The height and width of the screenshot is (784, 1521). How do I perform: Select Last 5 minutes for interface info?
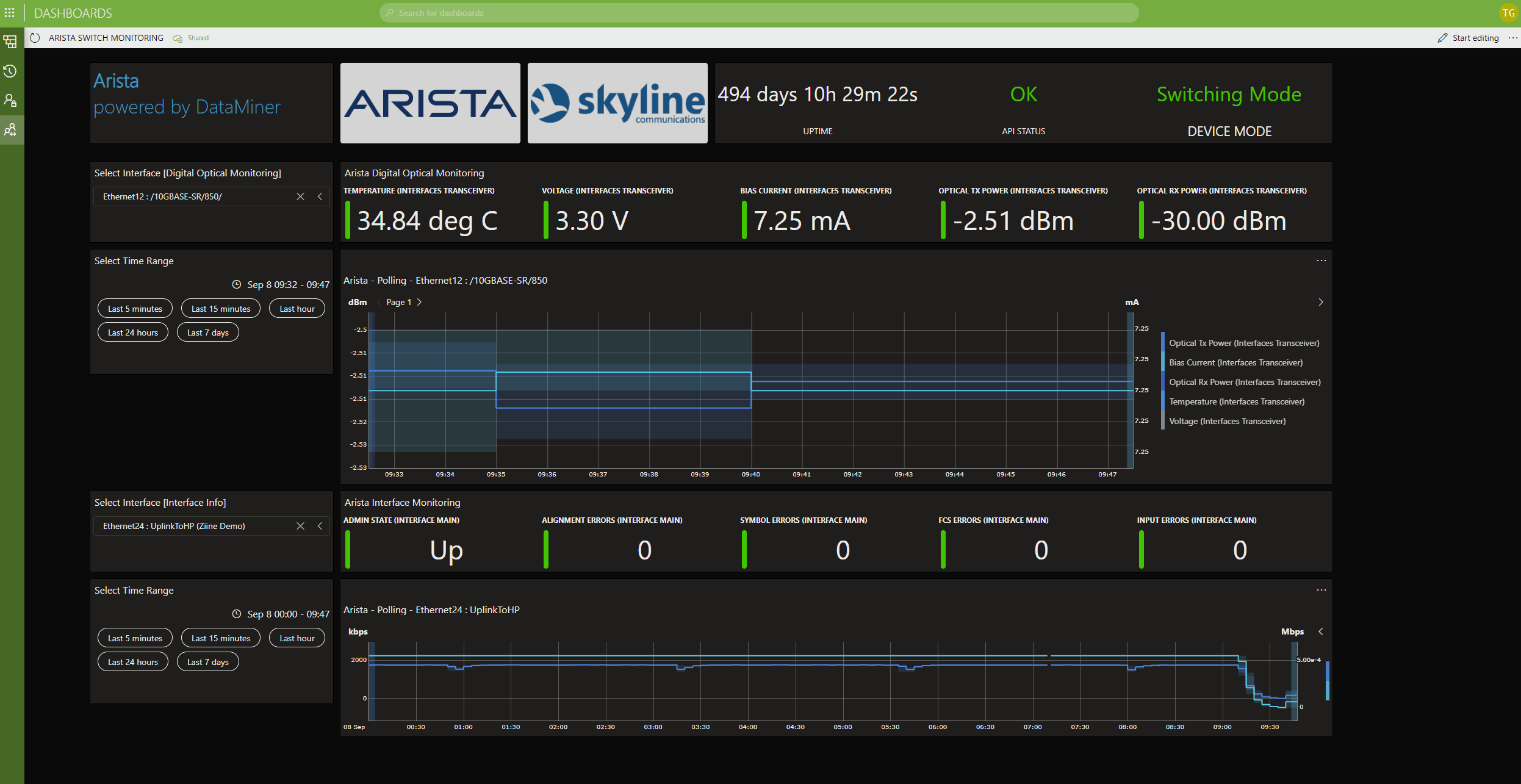[x=135, y=638]
